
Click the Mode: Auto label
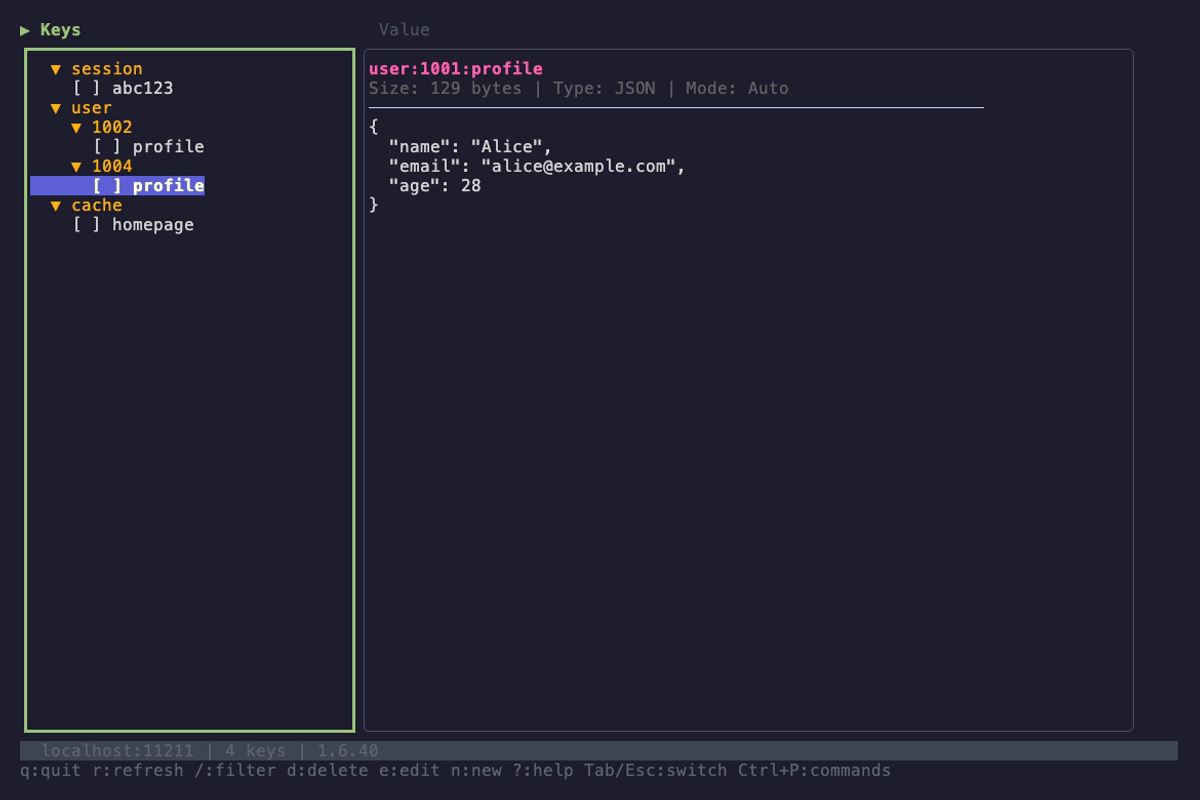coord(737,88)
